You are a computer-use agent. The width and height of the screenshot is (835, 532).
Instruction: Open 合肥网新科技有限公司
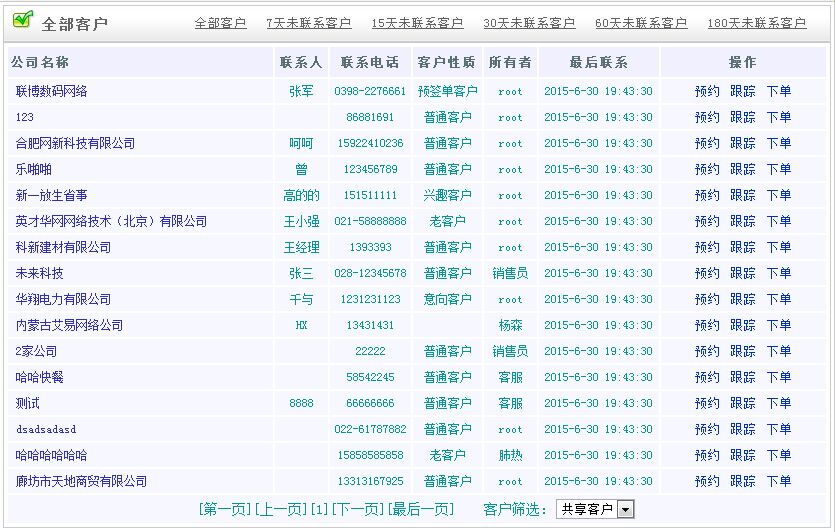point(75,143)
